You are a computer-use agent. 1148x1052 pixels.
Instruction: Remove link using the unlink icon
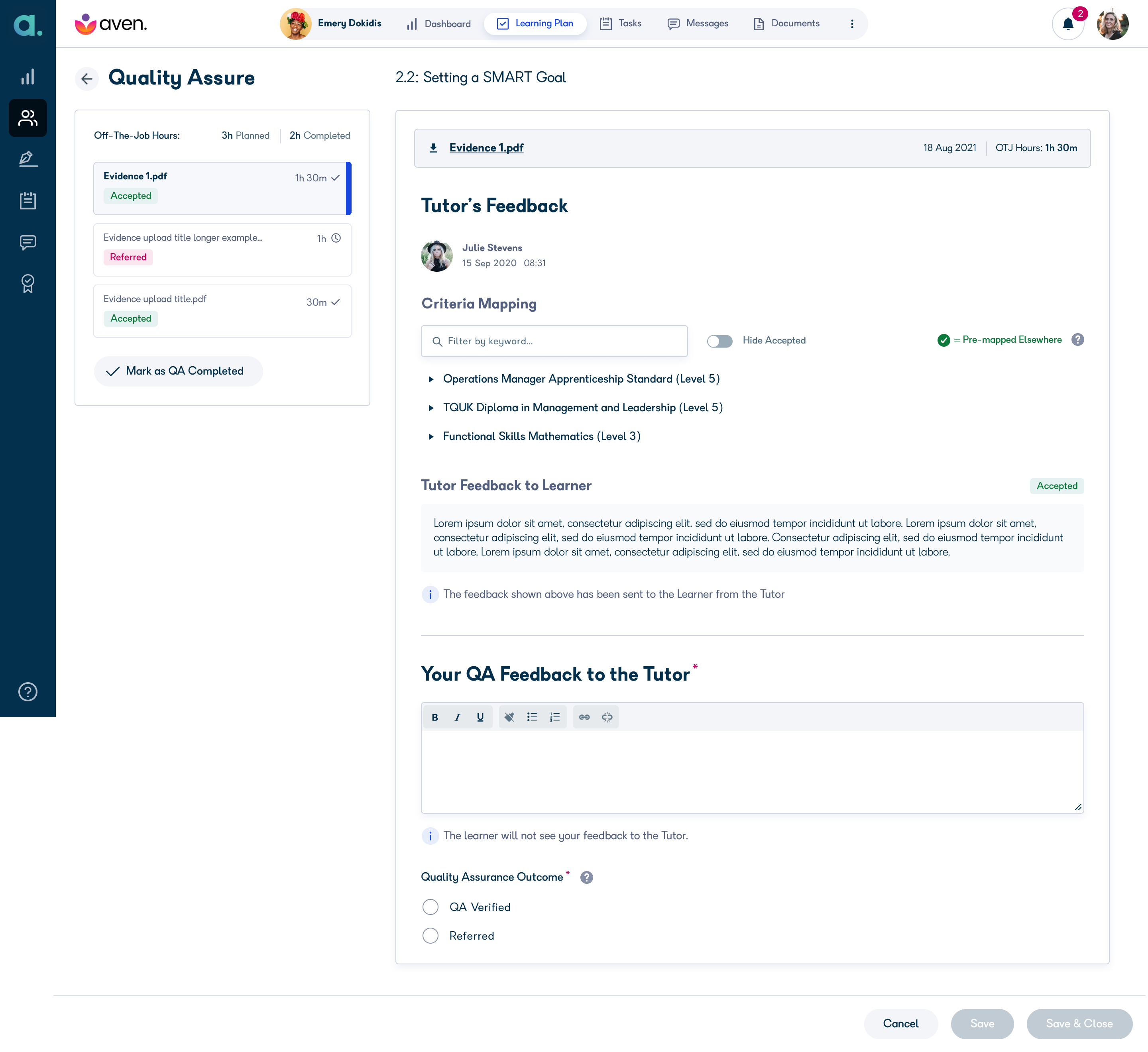point(607,717)
